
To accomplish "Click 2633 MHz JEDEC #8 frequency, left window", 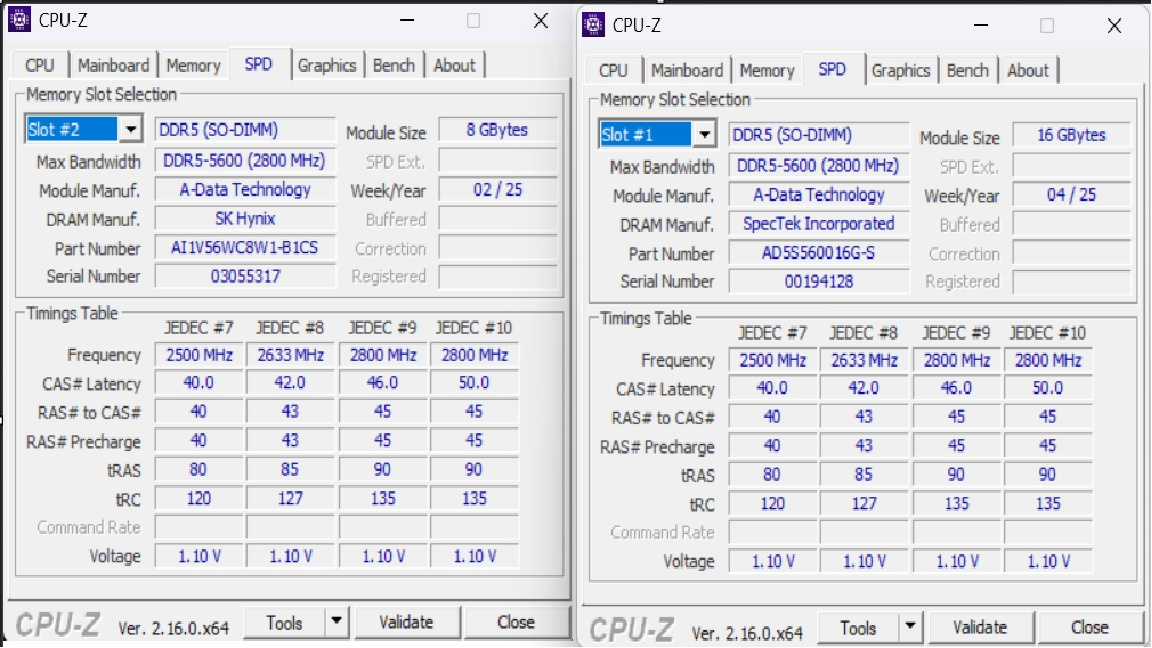I will pyautogui.click(x=290, y=356).
